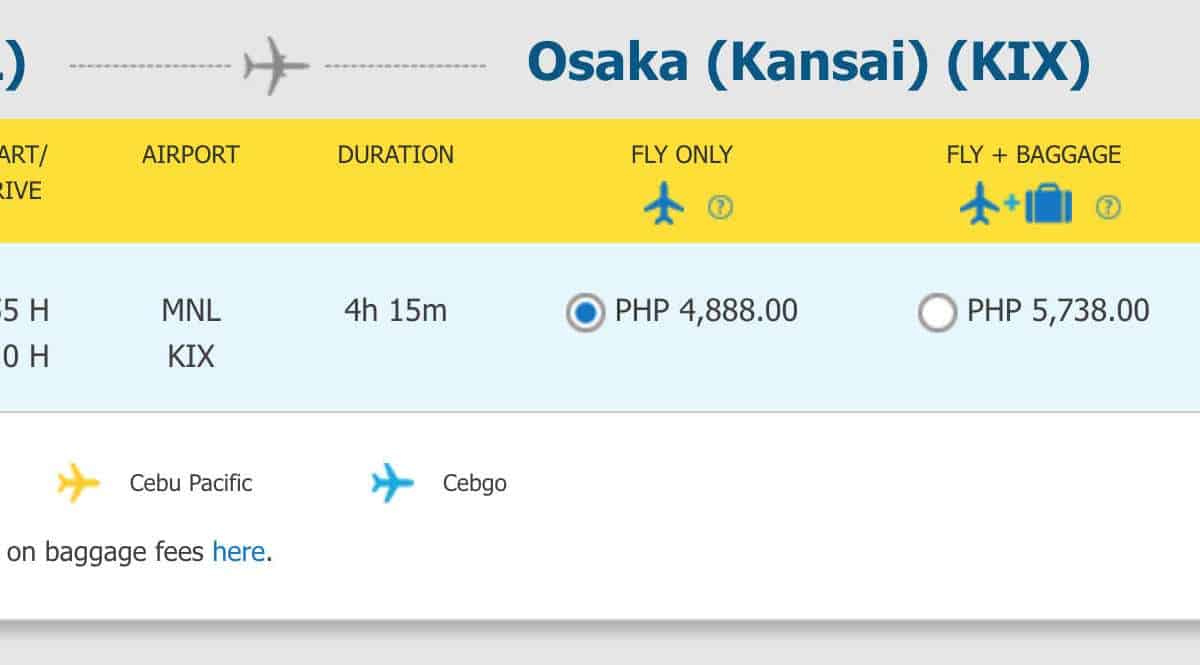1200x665 pixels.
Task: Click the MNL departure airport code
Action: click(x=191, y=311)
